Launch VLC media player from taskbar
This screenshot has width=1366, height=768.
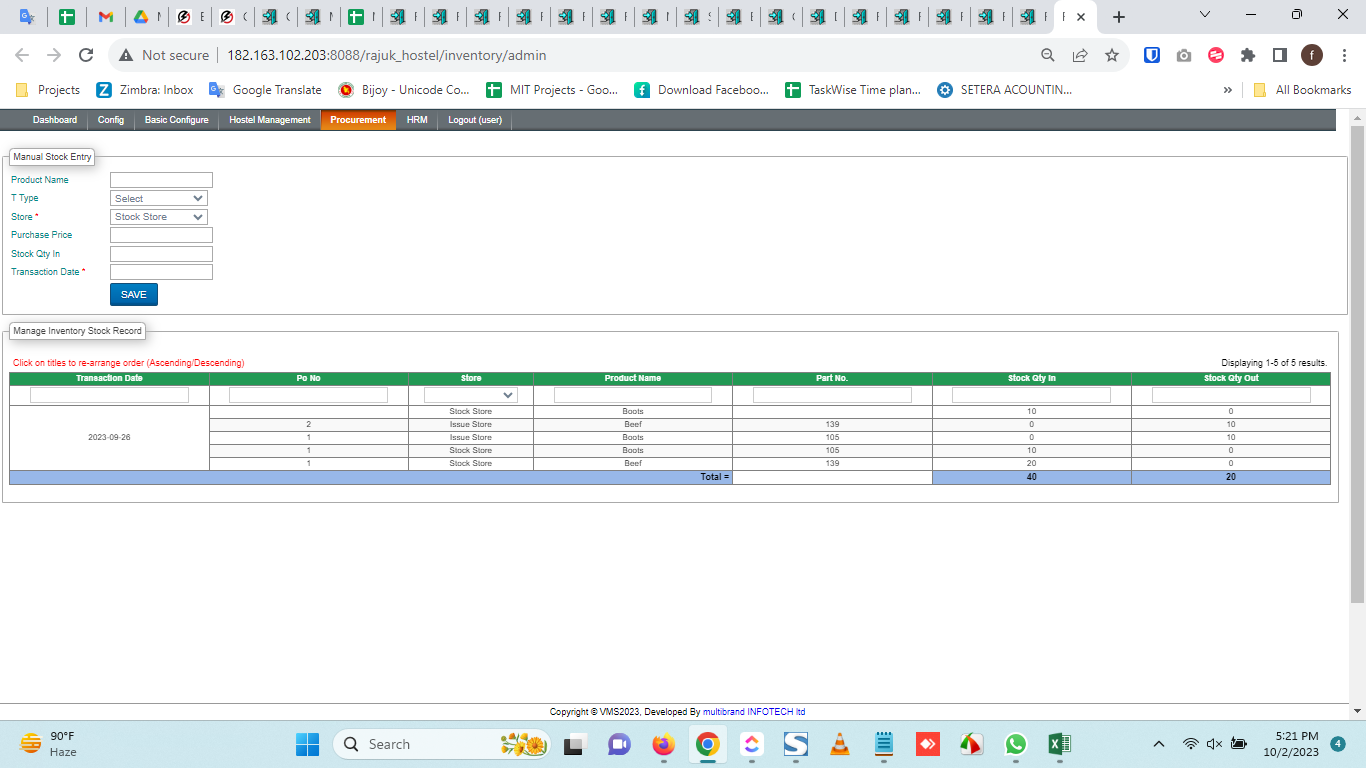tap(840, 744)
